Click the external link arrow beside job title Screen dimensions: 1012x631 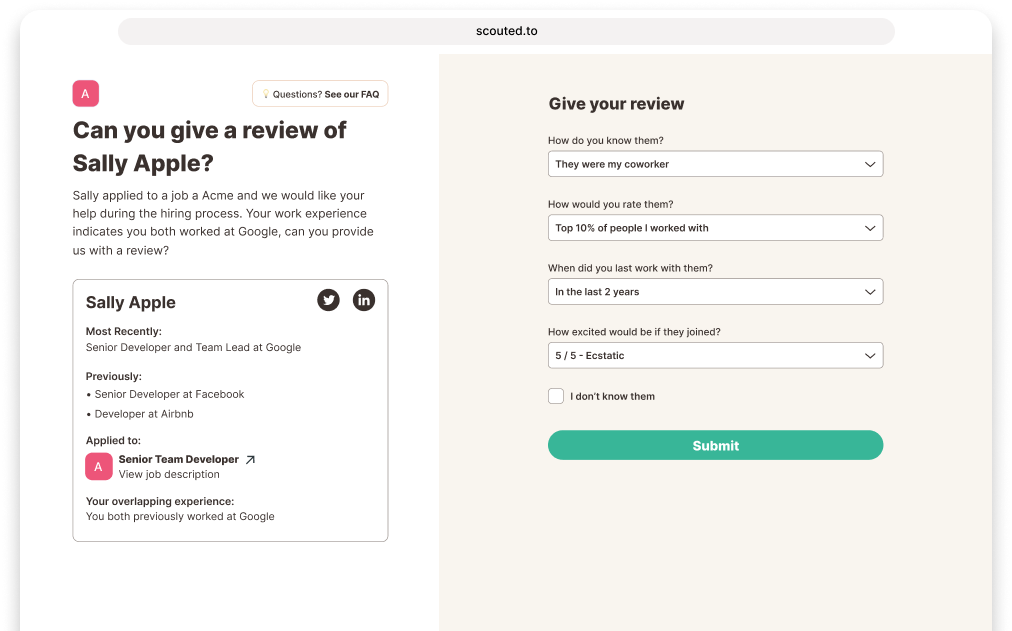[250, 460]
